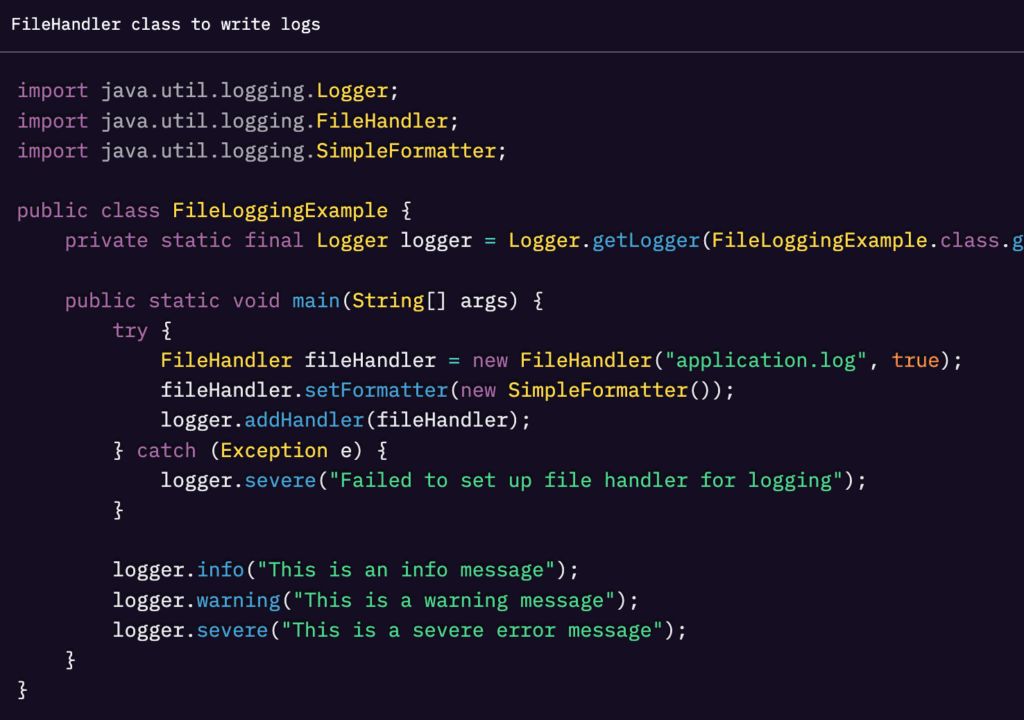Select the try keyword
Image resolution: width=1024 pixels, height=720 pixels.
tap(130, 330)
